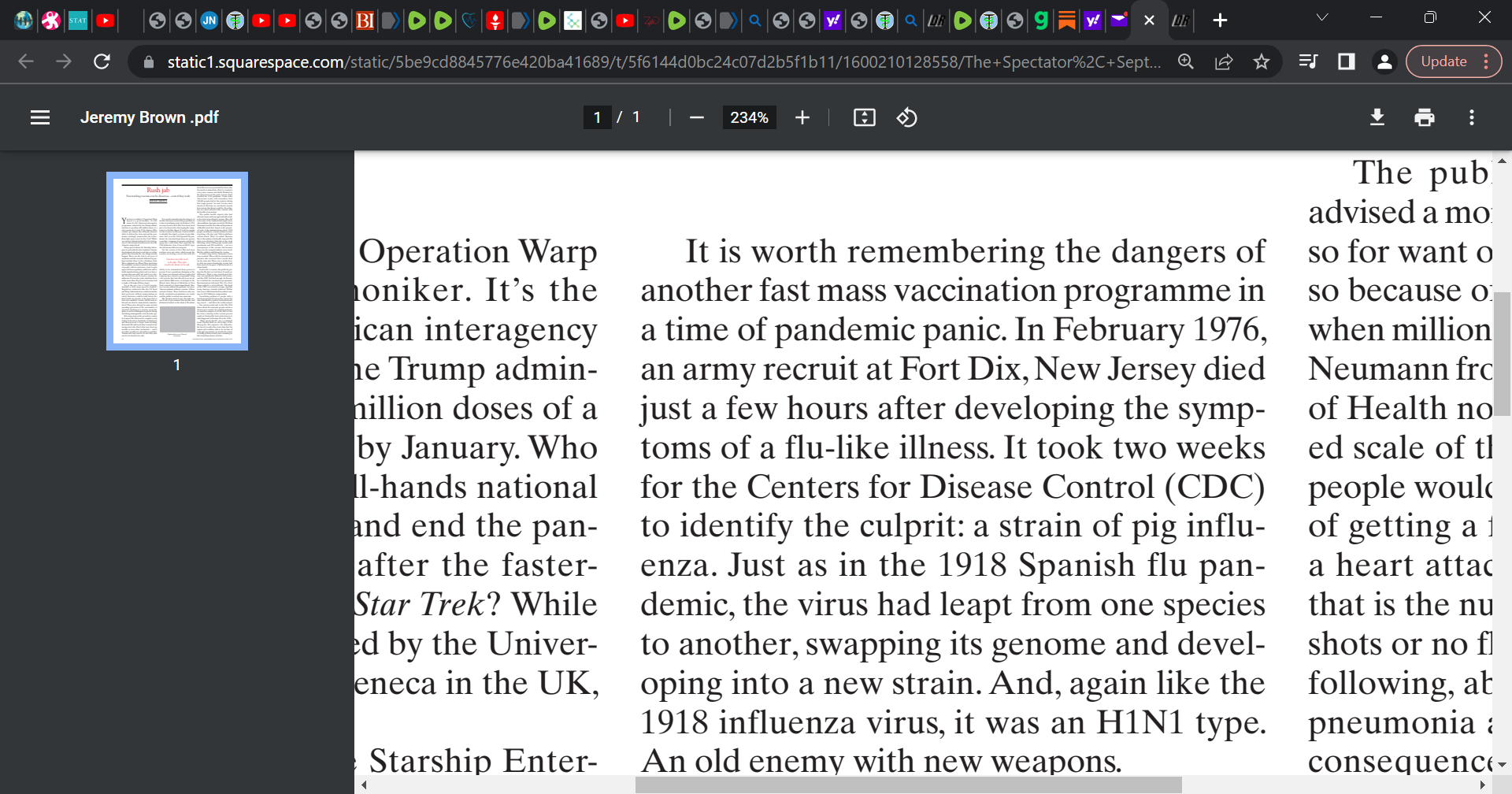Open the PDF viewer sidebar menu
Screen dimensions: 1512x794
click(x=40, y=117)
